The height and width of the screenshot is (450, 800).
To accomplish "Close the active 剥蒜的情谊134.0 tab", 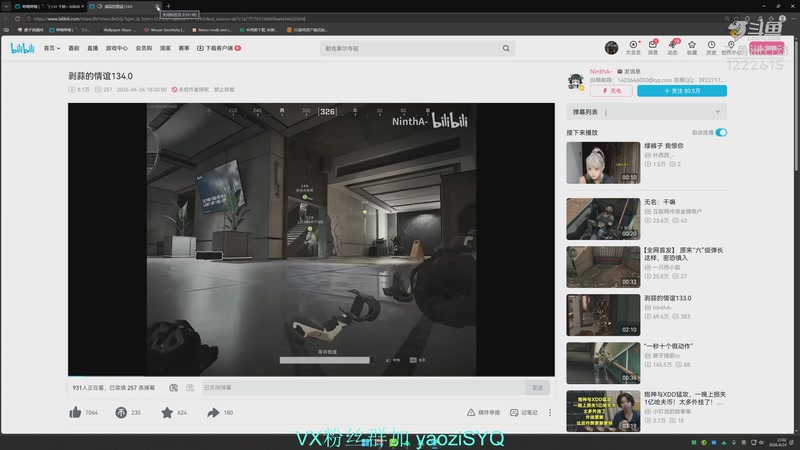I will (157, 6).
